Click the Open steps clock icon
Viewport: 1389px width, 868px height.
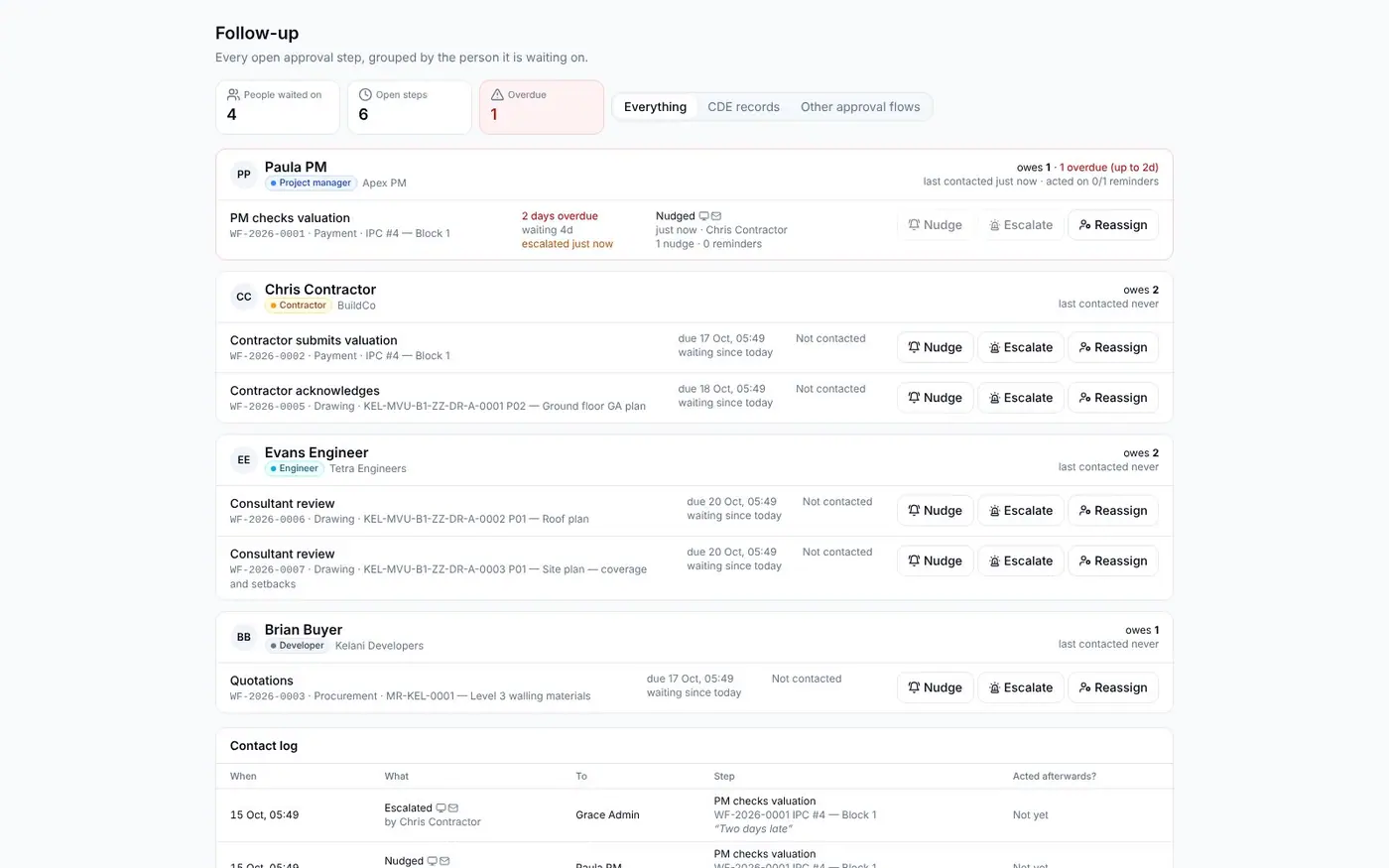[x=365, y=94]
